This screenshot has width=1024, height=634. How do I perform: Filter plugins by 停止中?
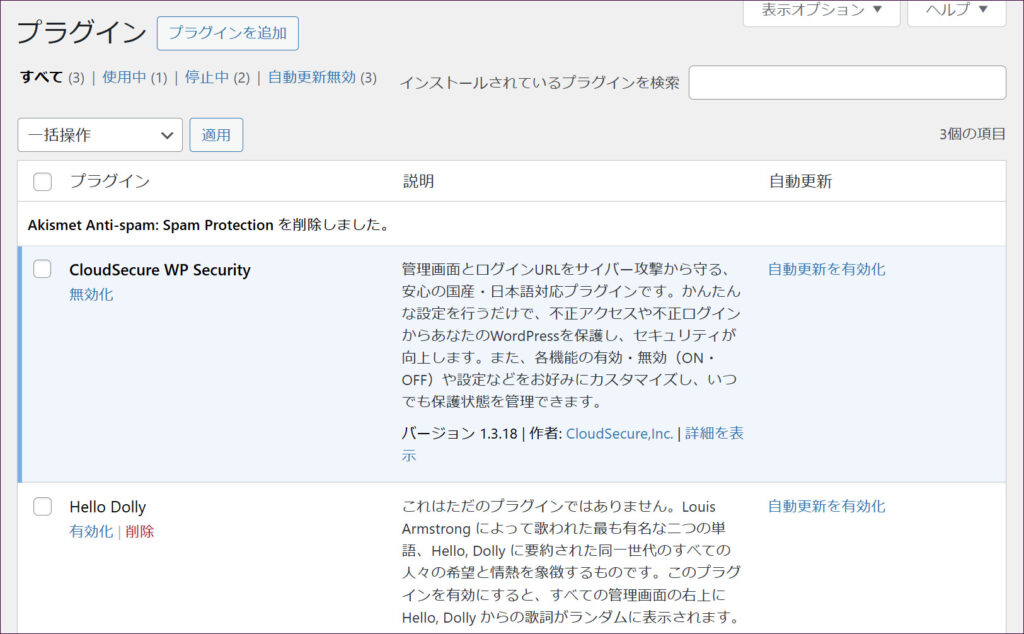pos(207,77)
